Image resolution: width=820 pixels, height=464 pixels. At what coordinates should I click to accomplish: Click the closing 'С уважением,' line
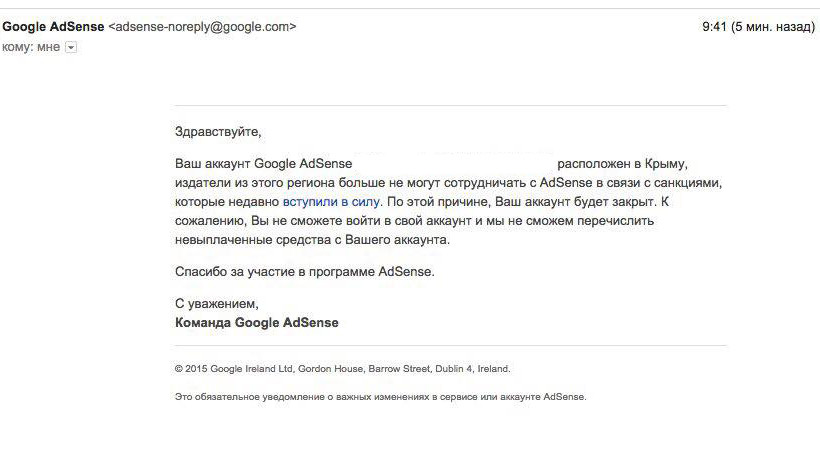point(217,304)
